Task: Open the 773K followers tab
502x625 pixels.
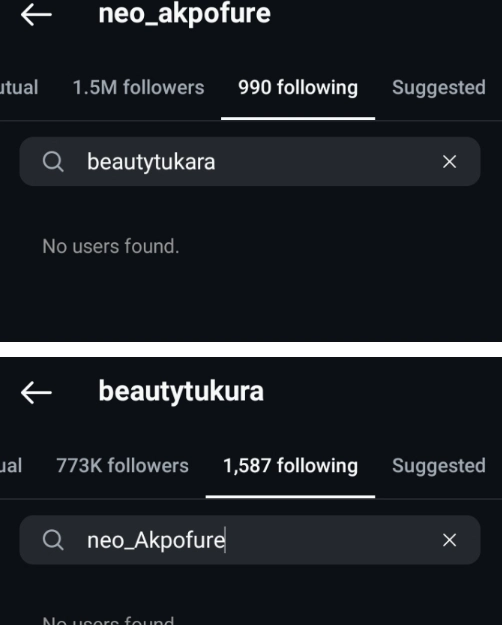Action: (x=122, y=466)
